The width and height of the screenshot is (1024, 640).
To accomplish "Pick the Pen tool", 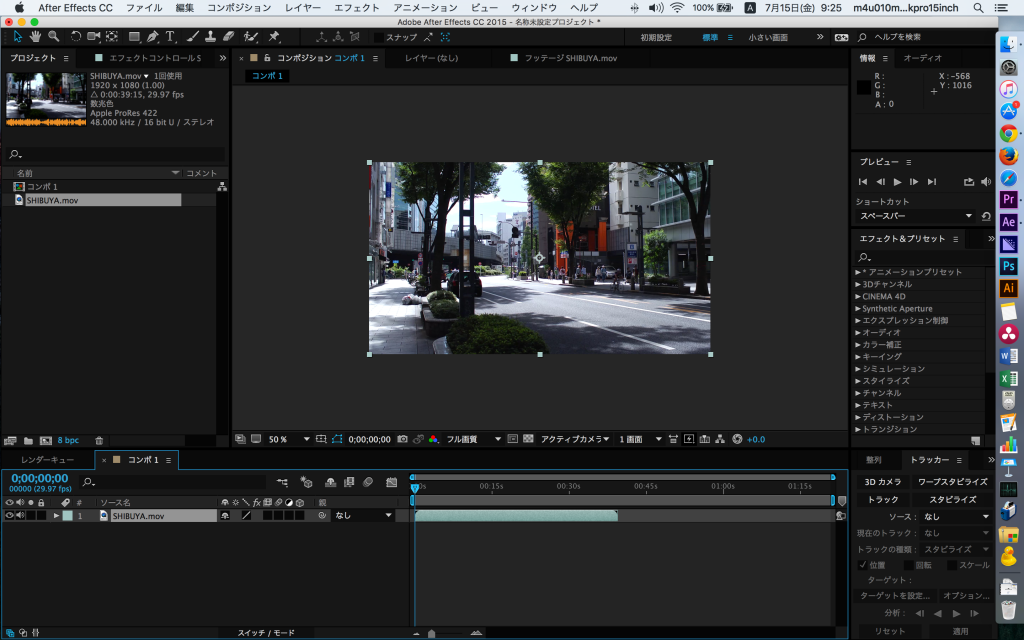I will [x=152, y=37].
